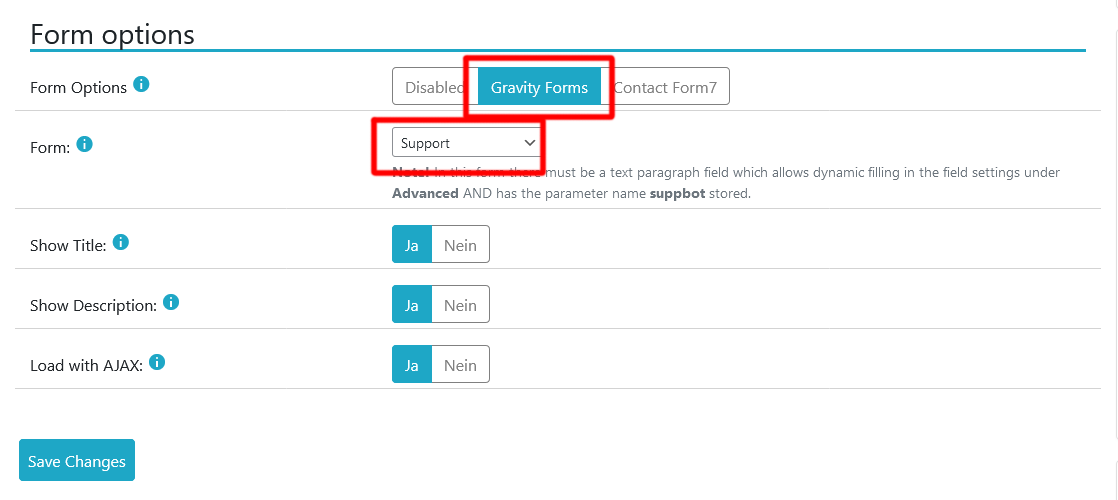Disable Load with AJAX with Nein
Image resolution: width=1118 pixels, height=500 pixels.
tap(460, 364)
